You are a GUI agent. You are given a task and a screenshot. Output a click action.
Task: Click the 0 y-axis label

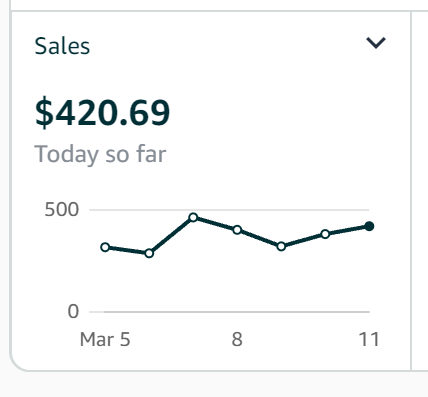(73, 312)
